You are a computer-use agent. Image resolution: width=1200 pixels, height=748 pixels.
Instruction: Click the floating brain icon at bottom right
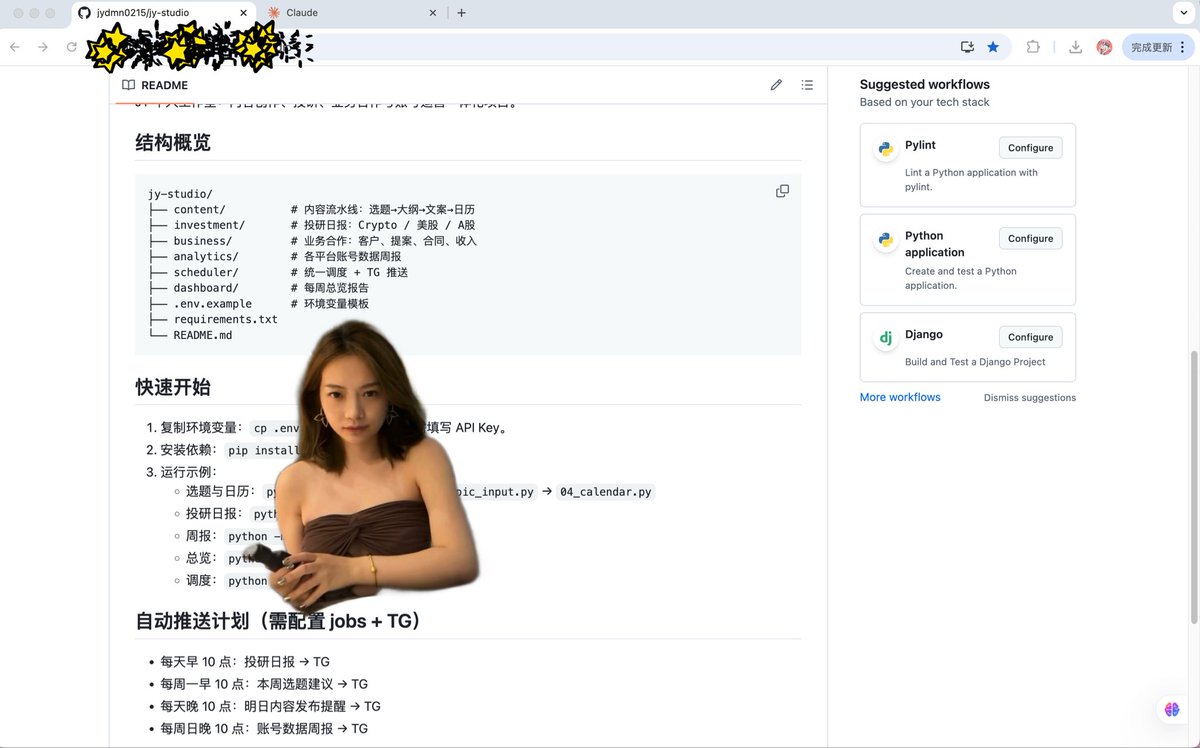pos(1171,709)
